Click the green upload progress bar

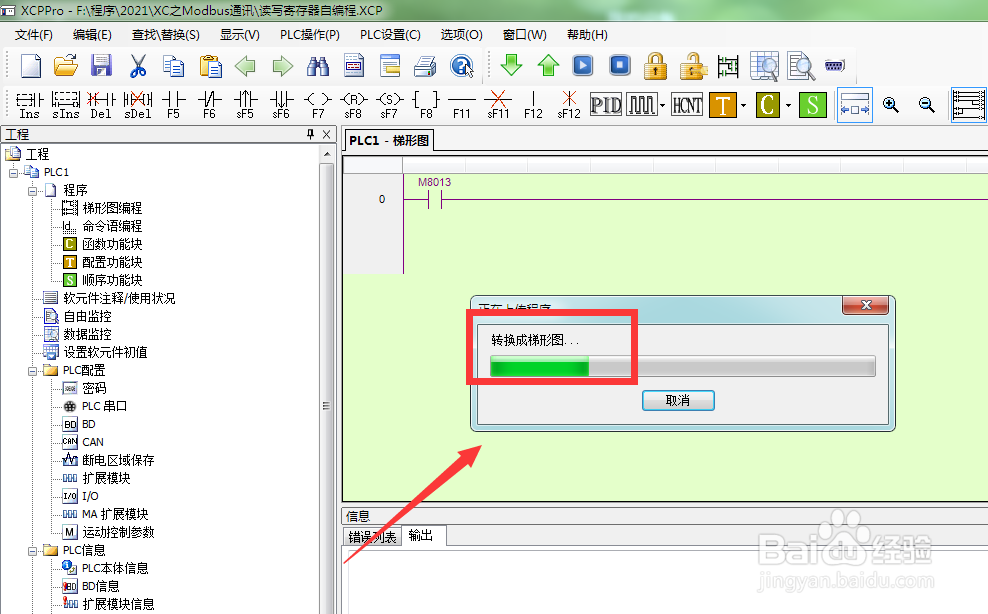point(682,366)
